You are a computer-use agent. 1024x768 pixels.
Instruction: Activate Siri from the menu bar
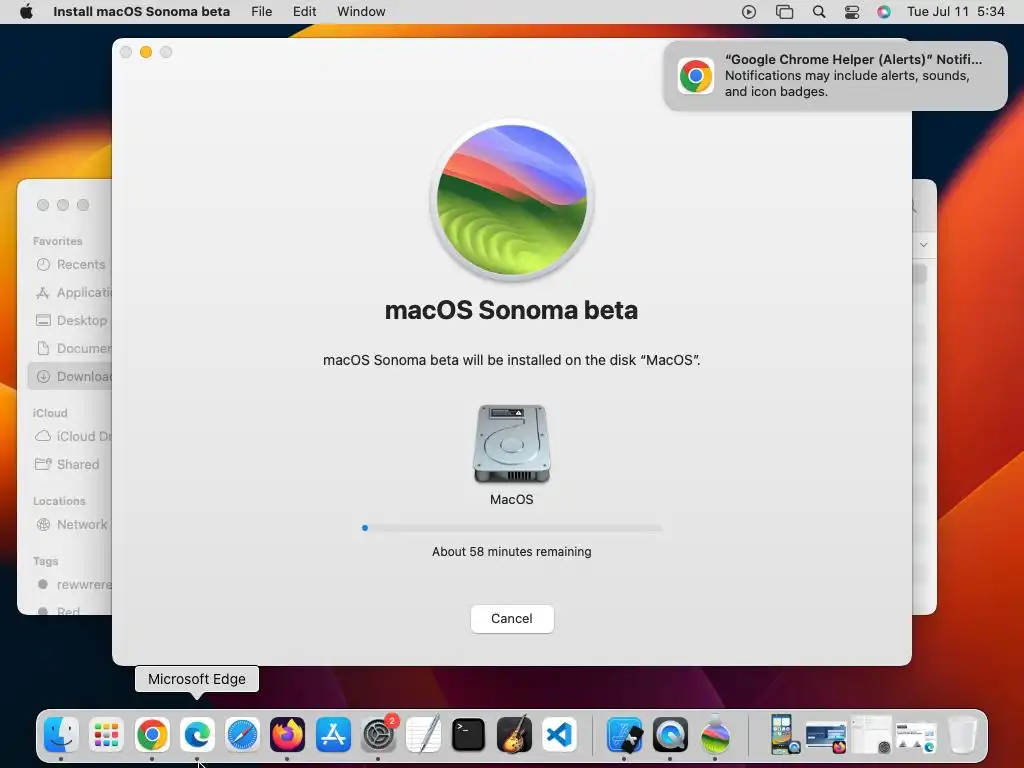tap(884, 12)
